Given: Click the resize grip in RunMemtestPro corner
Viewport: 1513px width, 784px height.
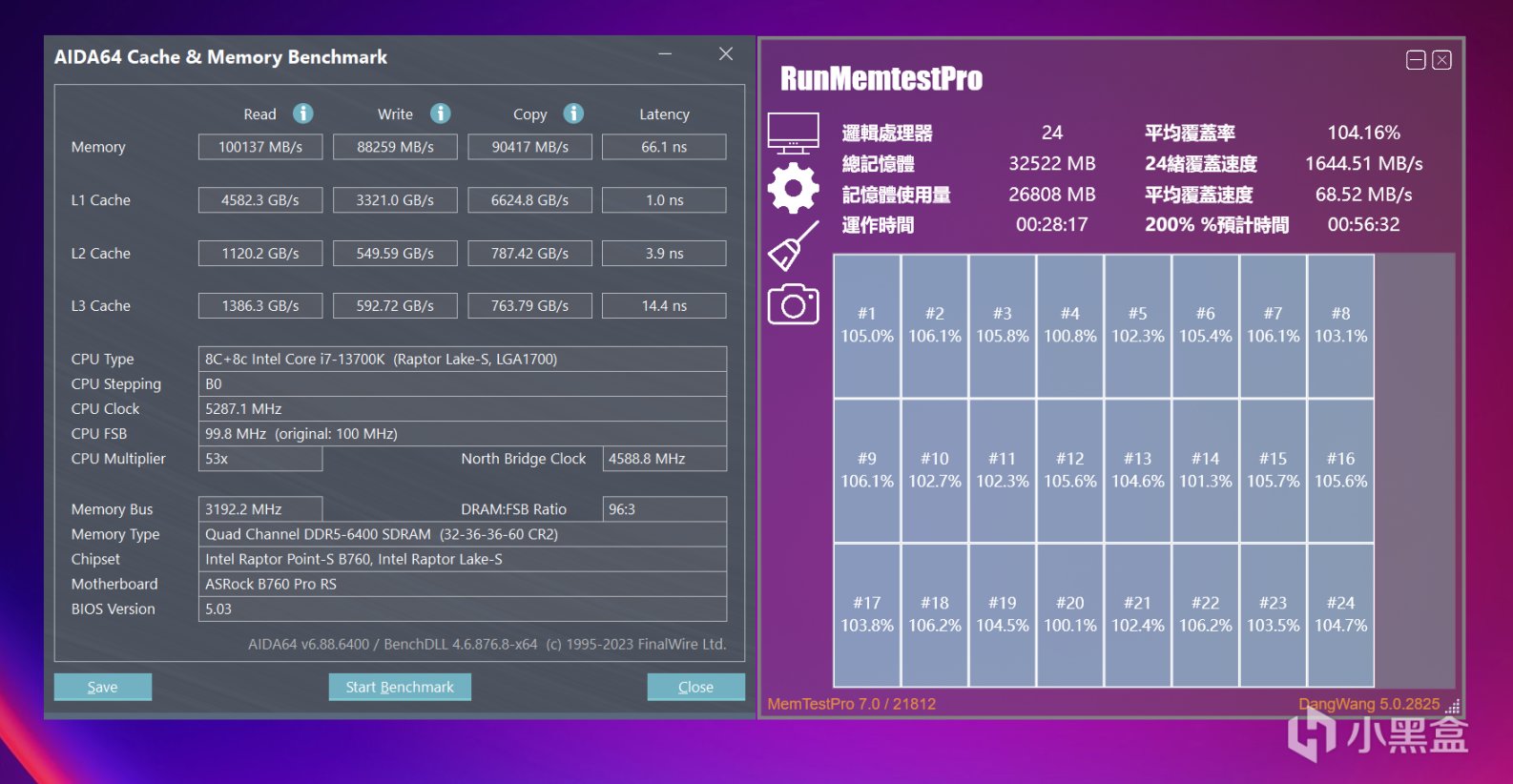Looking at the screenshot, I should (x=1453, y=707).
